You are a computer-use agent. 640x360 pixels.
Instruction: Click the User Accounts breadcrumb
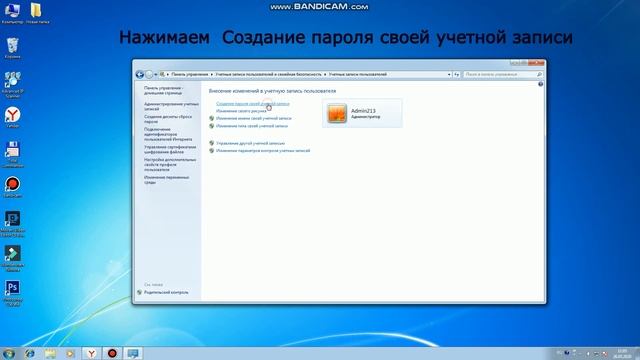[358, 75]
